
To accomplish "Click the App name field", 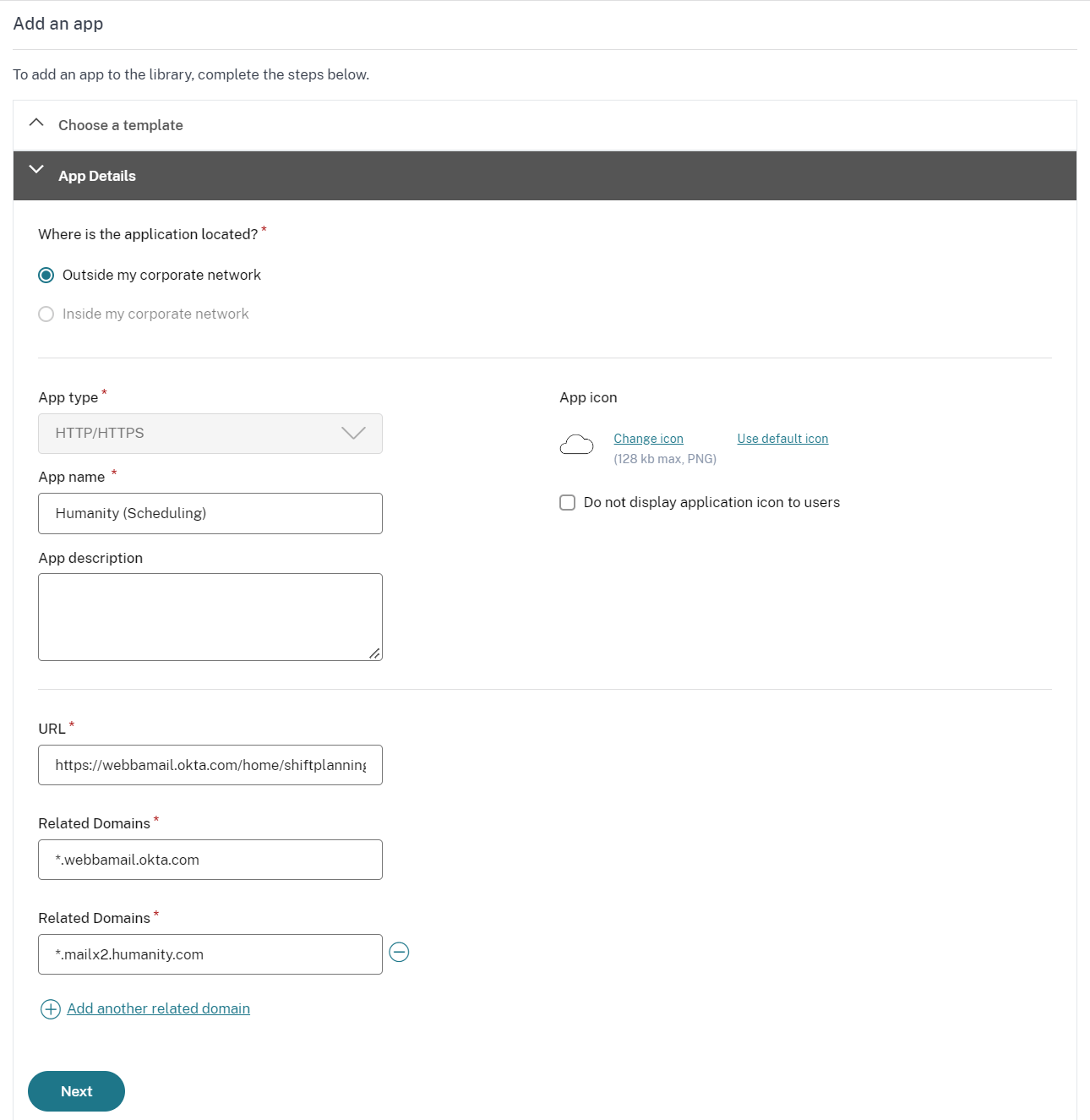I will pos(210,514).
